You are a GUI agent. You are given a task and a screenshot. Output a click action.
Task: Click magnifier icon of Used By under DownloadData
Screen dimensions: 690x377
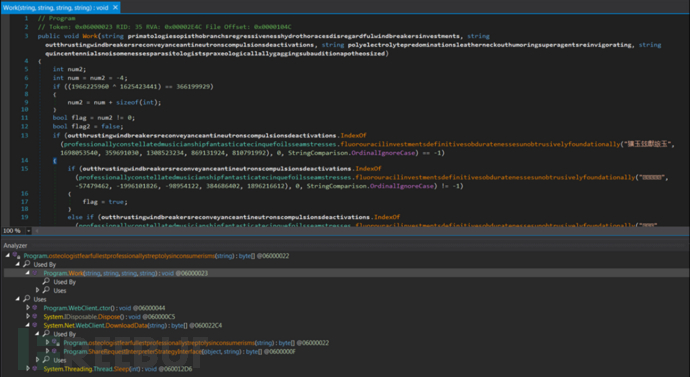(x=46, y=334)
